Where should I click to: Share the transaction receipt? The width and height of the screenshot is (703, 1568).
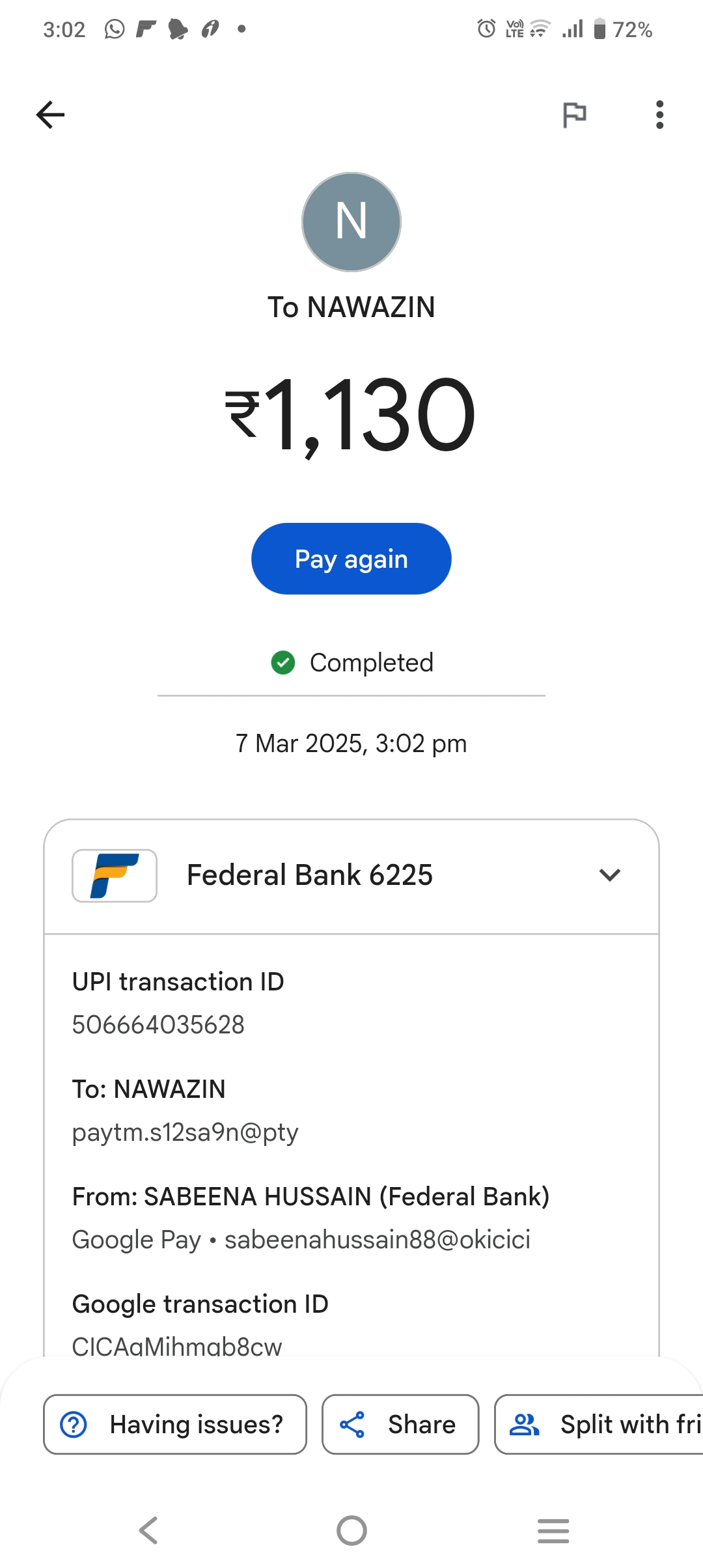coord(400,1424)
